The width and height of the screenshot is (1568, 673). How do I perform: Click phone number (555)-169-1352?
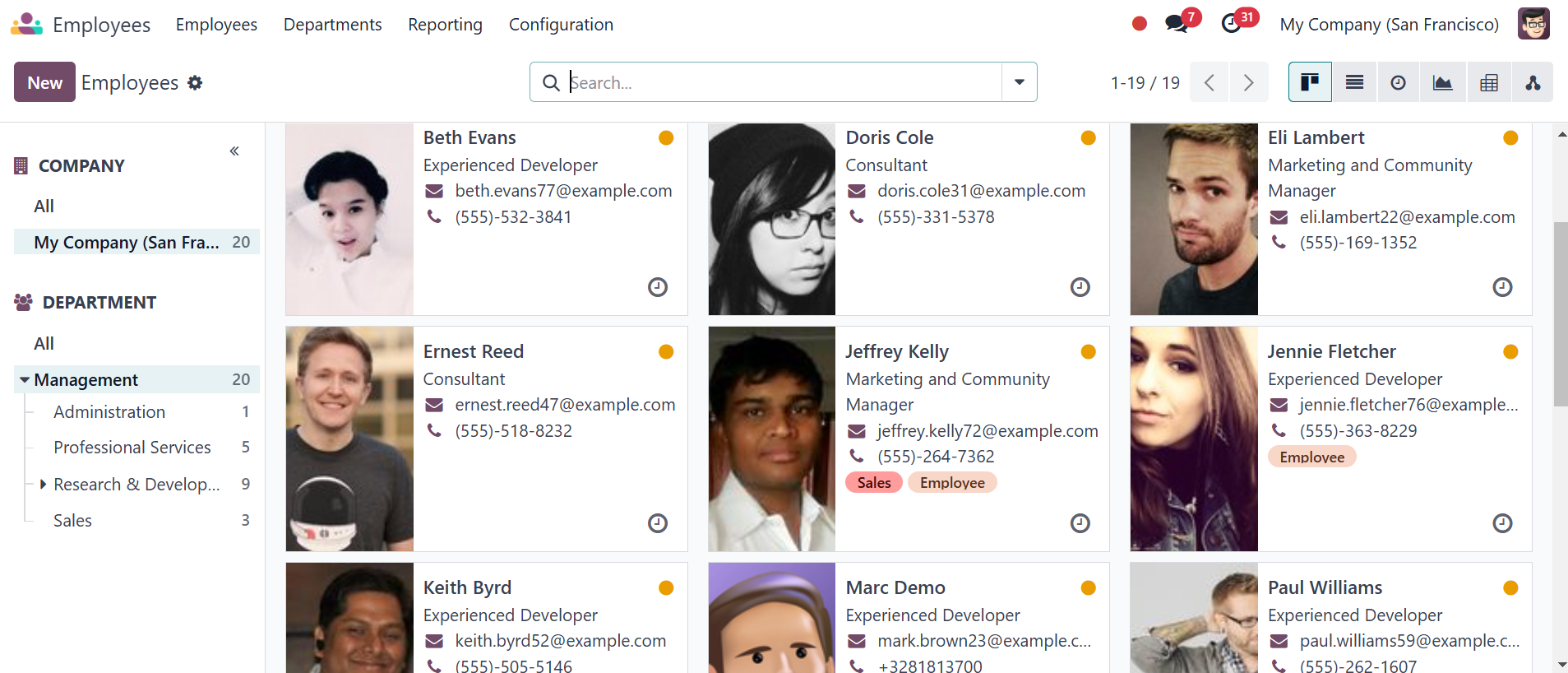(x=1358, y=243)
